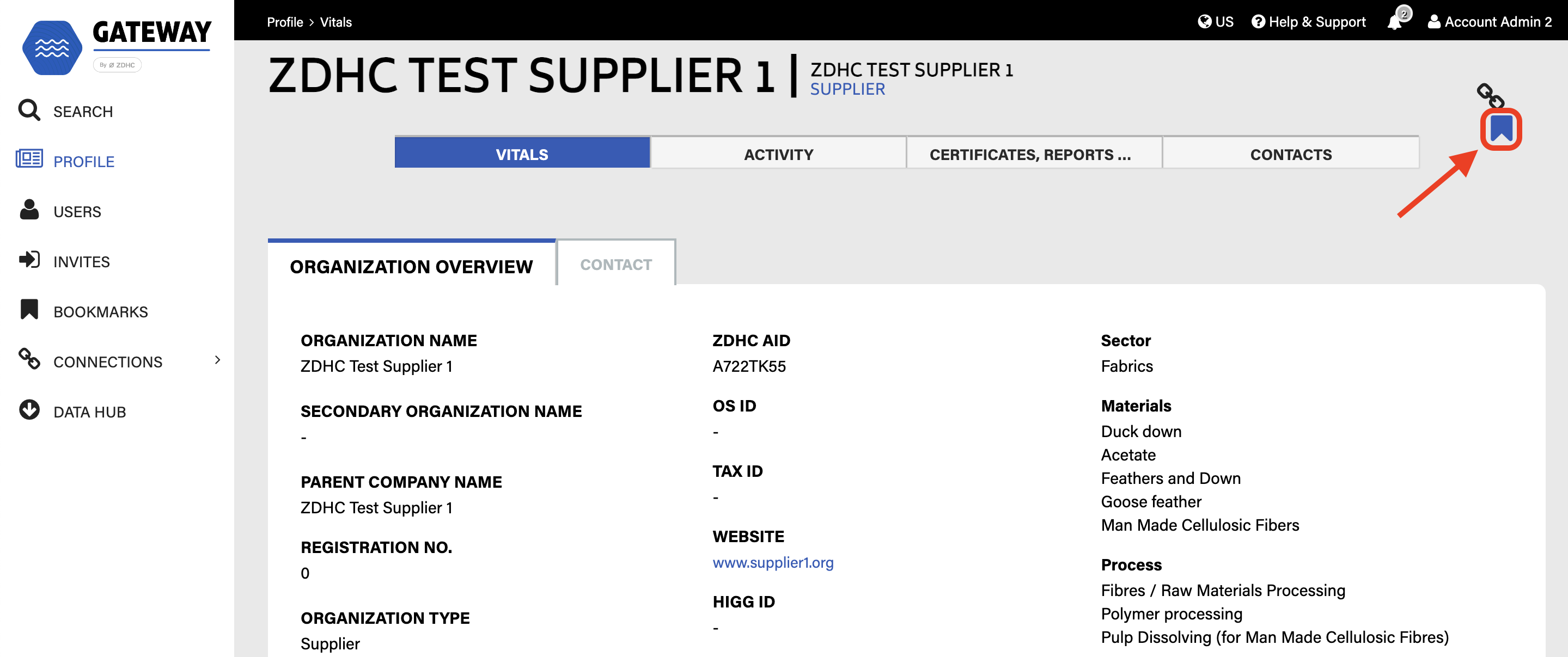
Task: Select the Users person icon
Action: (x=29, y=210)
